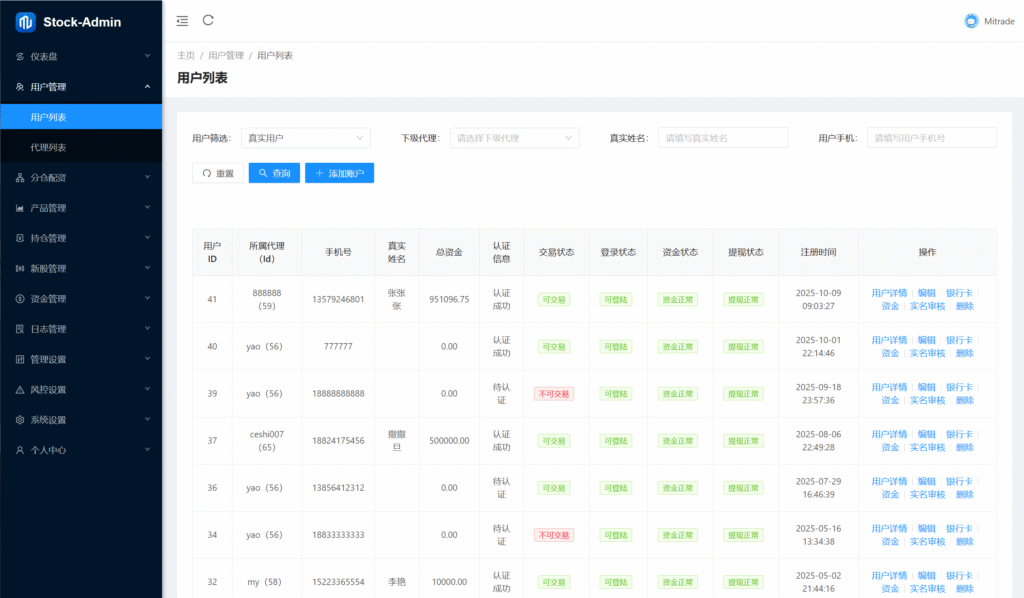The image size is (1024, 598).
Task: Click the Mitrade user avatar icon
Action: pos(971,21)
